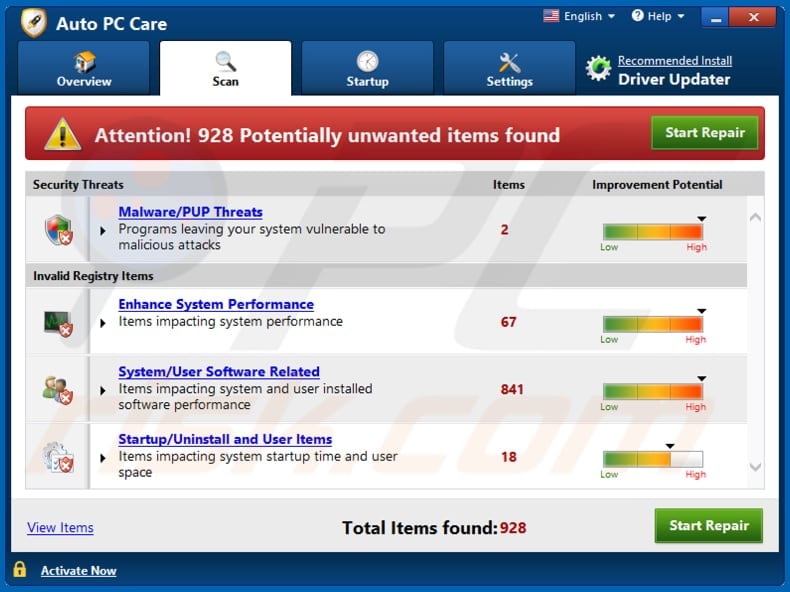Expand the System/User Software Related row arrow

(103, 390)
